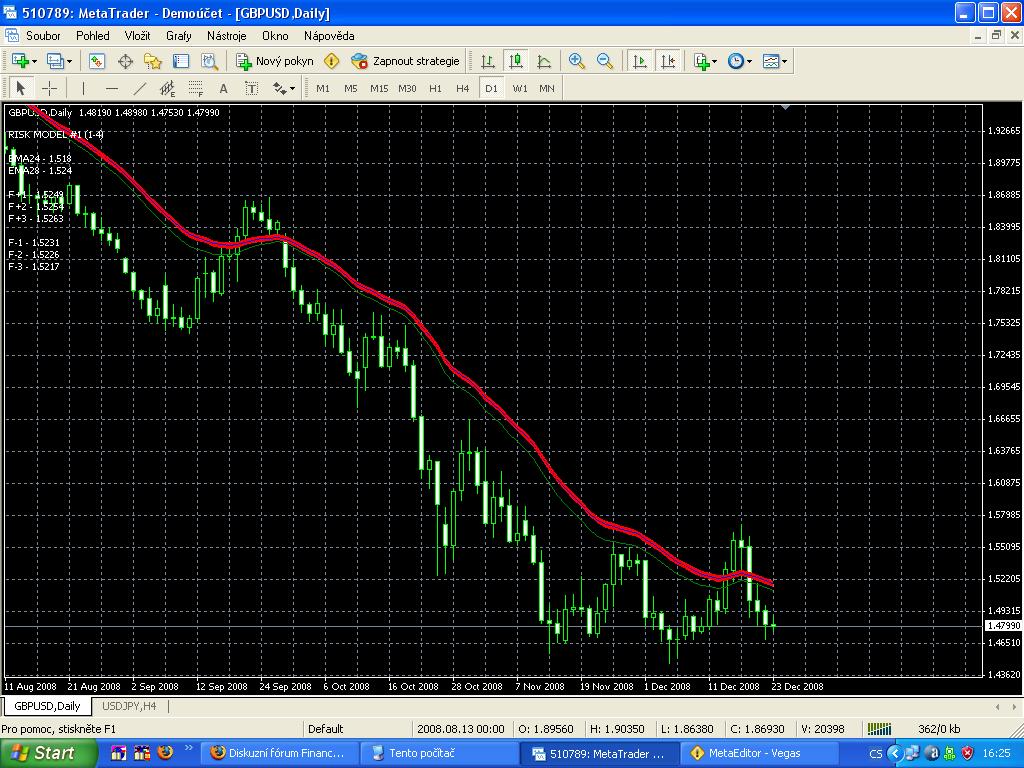Image resolution: width=1024 pixels, height=768 pixels.
Task: Open the Indicators list icon
Action: tap(702, 61)
